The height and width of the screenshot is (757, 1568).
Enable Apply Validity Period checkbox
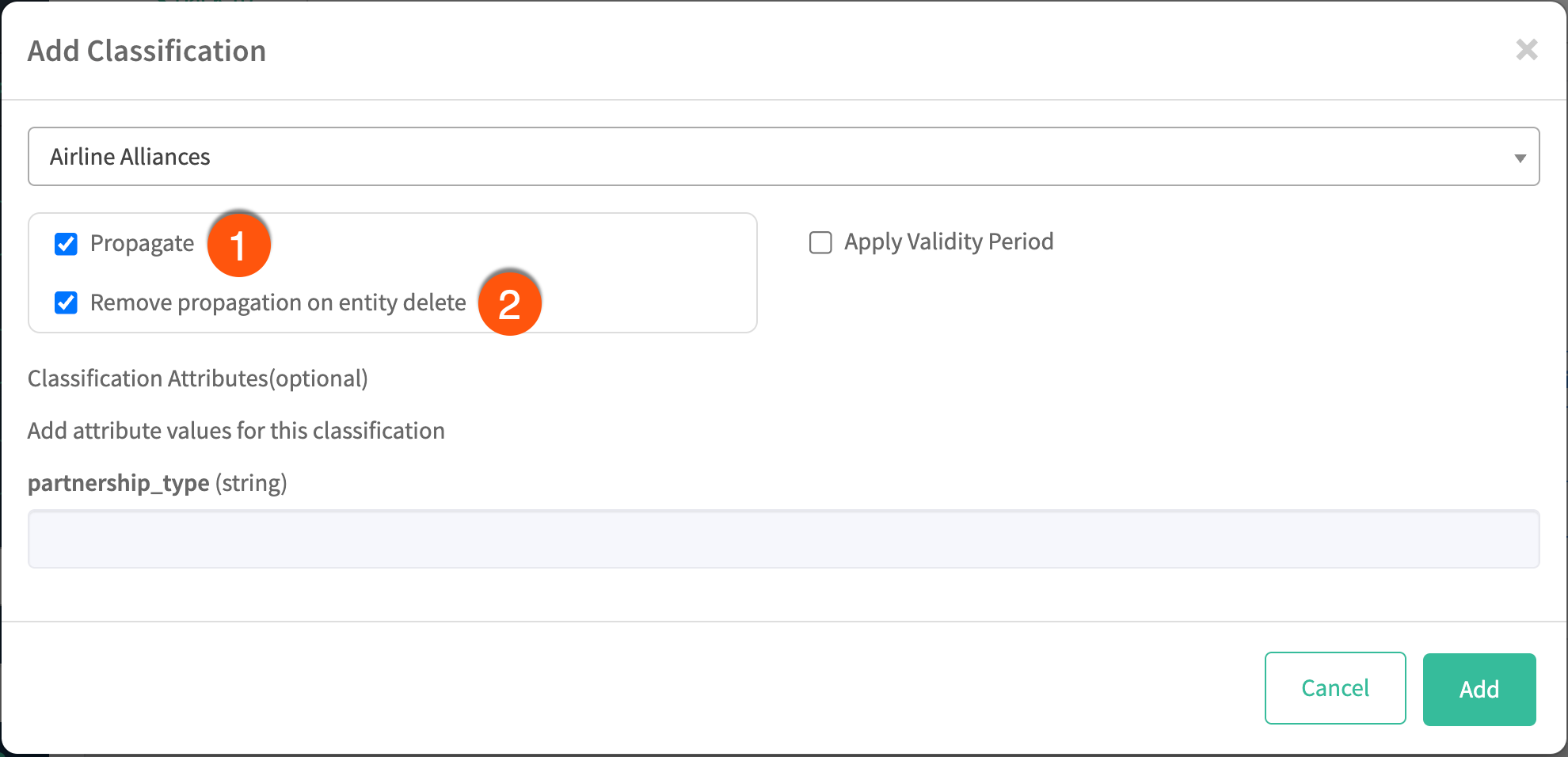820,242
